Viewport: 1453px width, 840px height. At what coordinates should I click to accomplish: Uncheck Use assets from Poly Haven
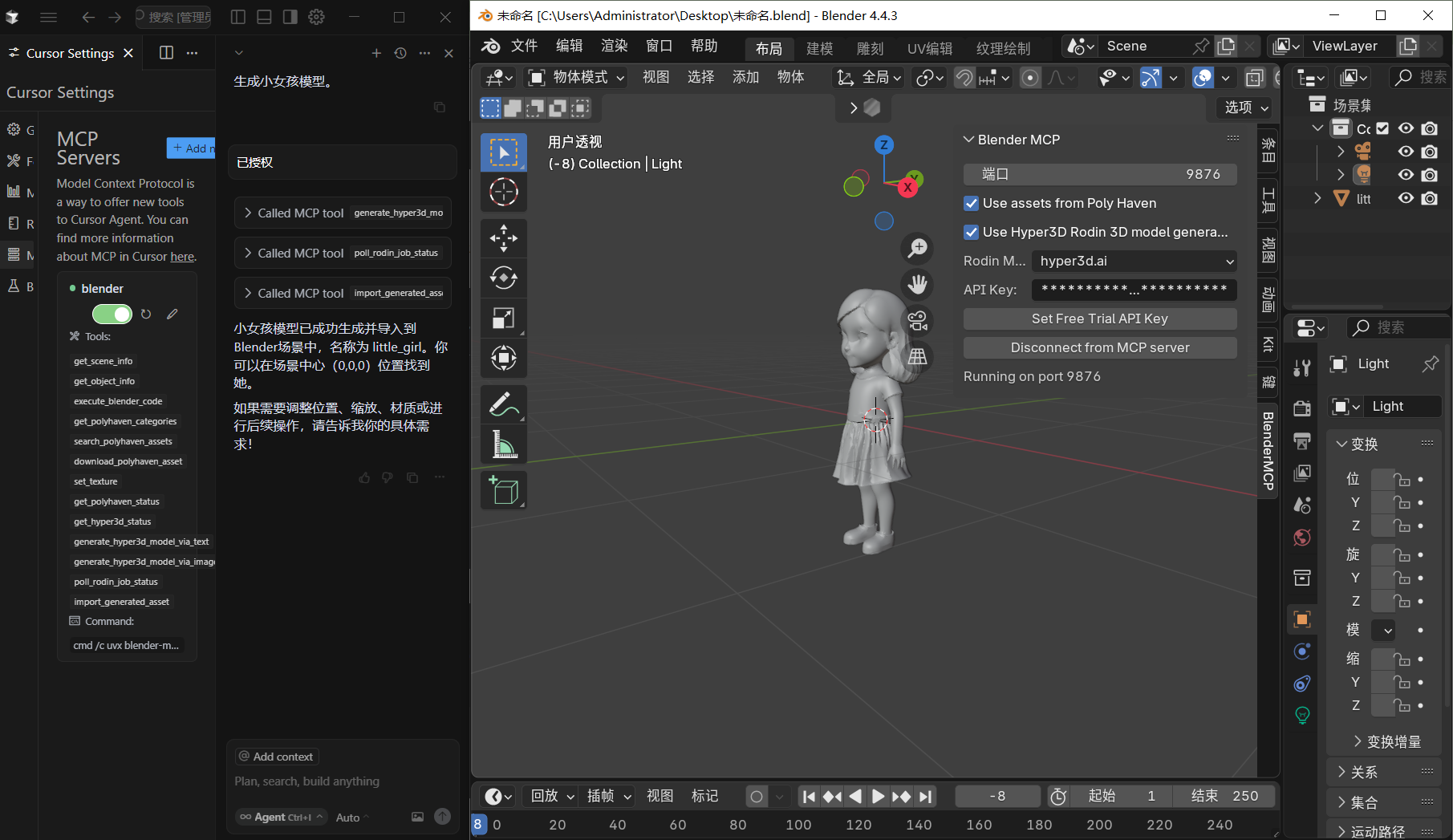(971, 203)
